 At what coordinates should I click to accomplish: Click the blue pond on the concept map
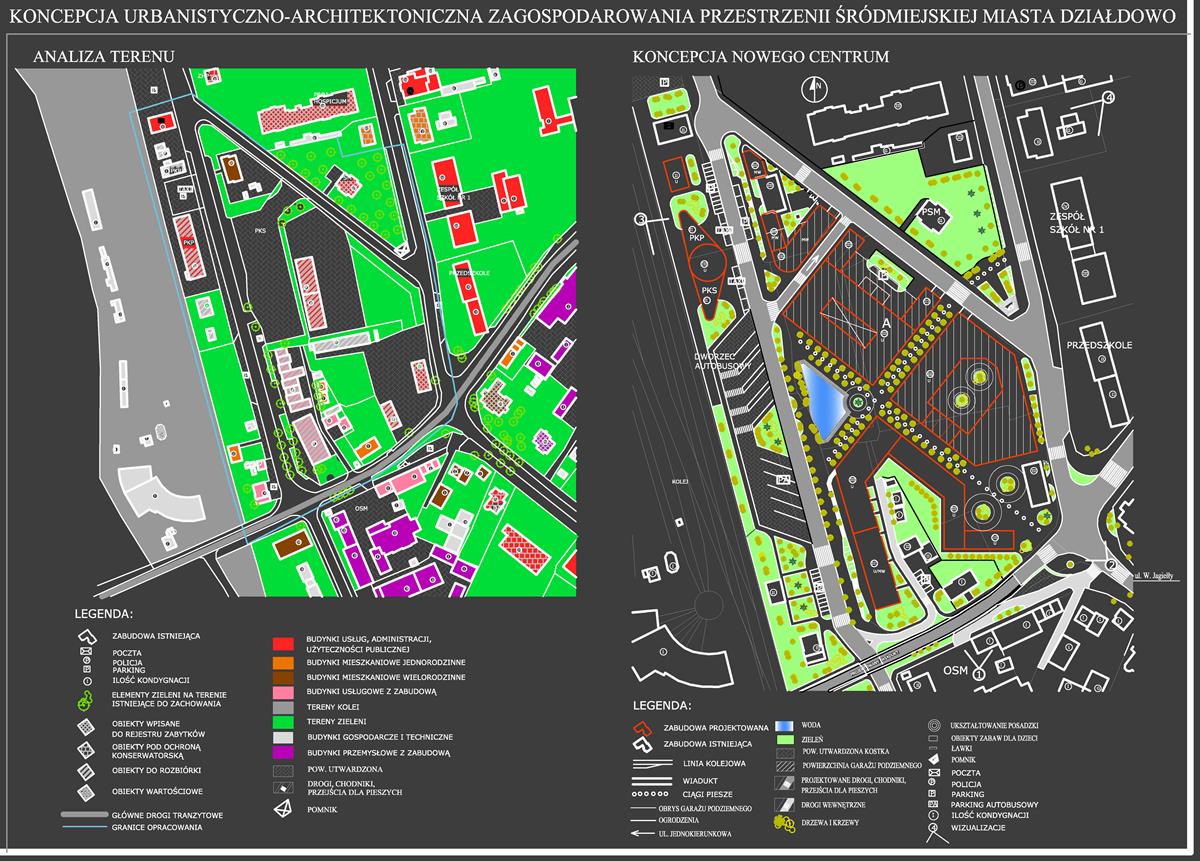821,402
